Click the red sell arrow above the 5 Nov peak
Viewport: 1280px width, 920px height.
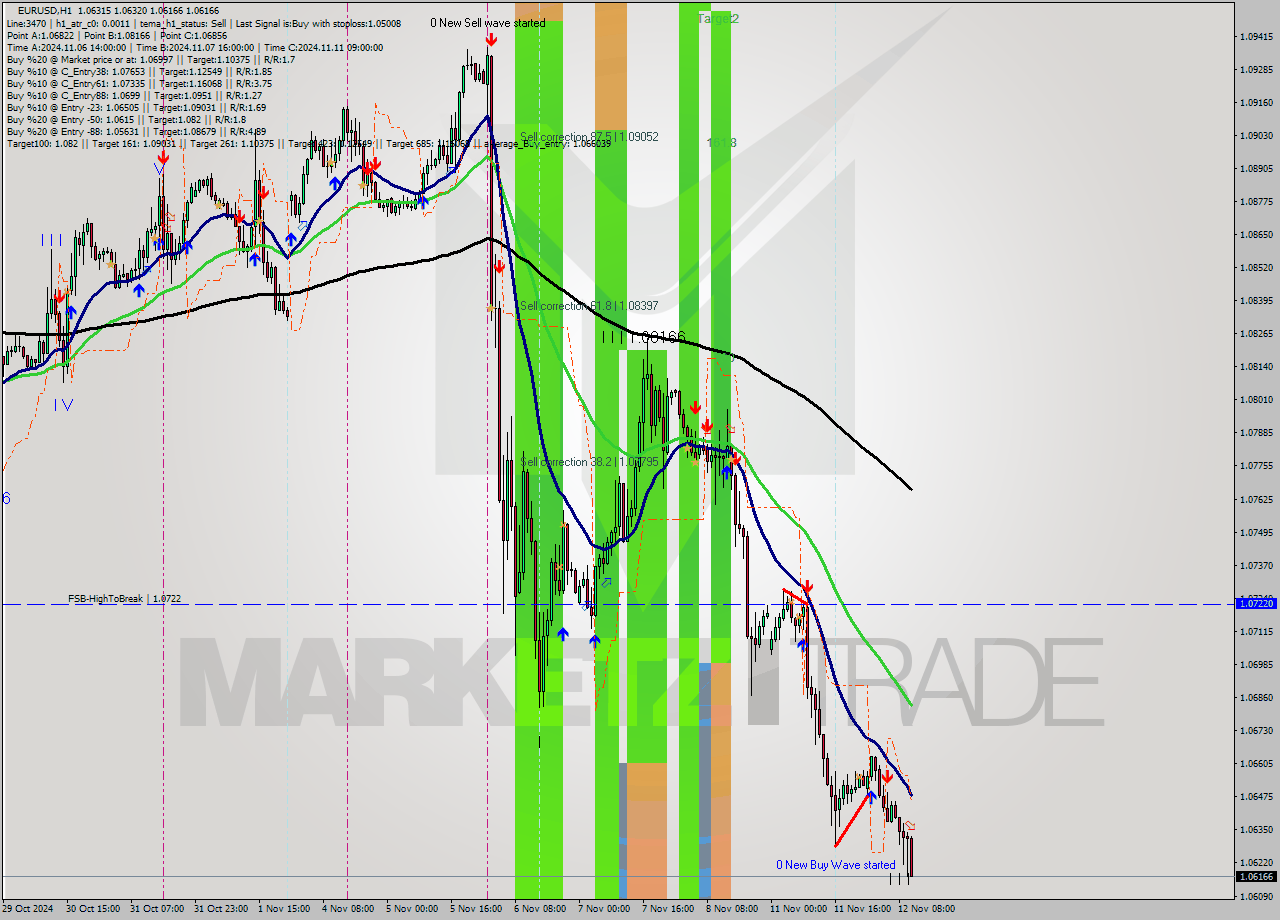pos(491,39)
